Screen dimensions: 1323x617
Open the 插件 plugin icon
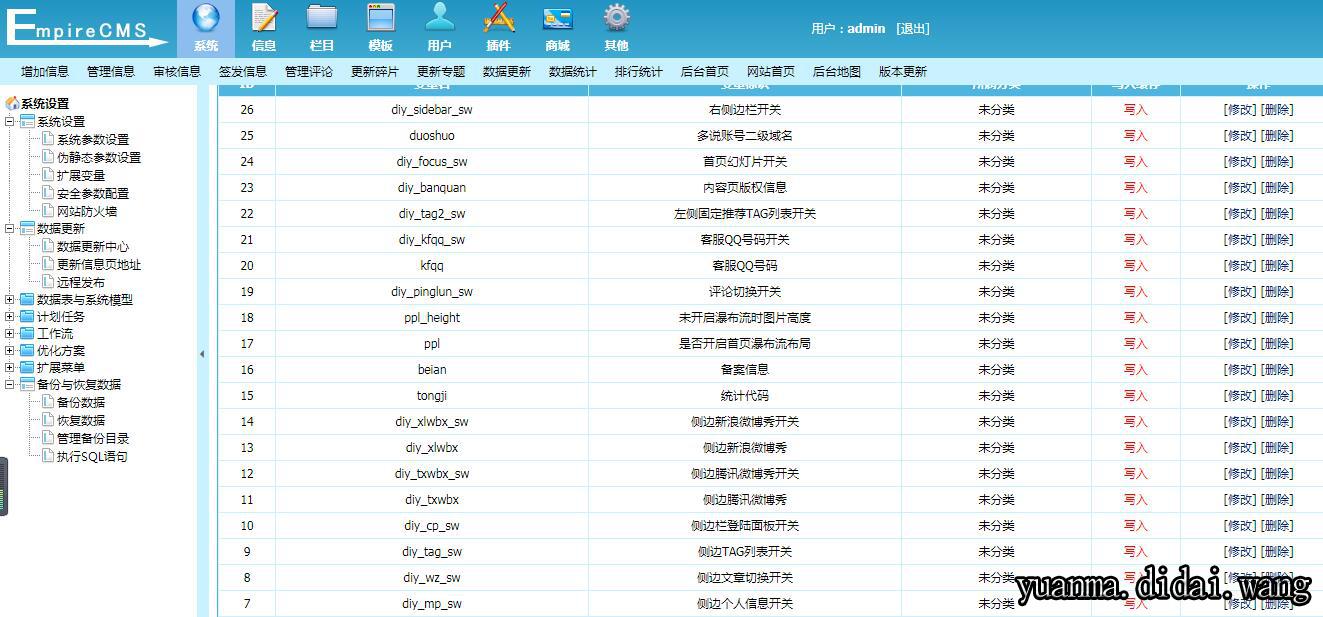(498, 19)
